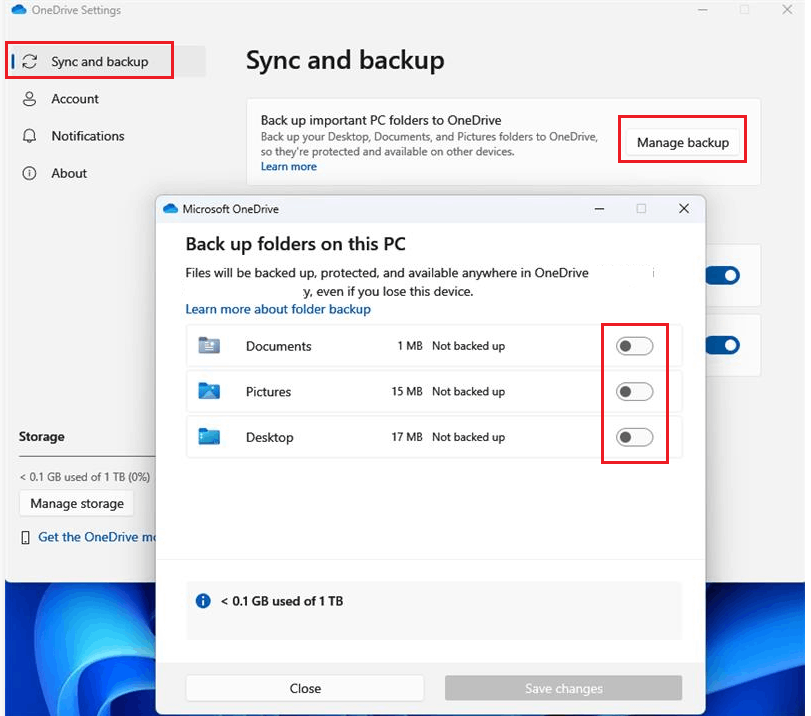
Task: Click the Sync and backup arrows icon
Action: [x=29, y=62]
